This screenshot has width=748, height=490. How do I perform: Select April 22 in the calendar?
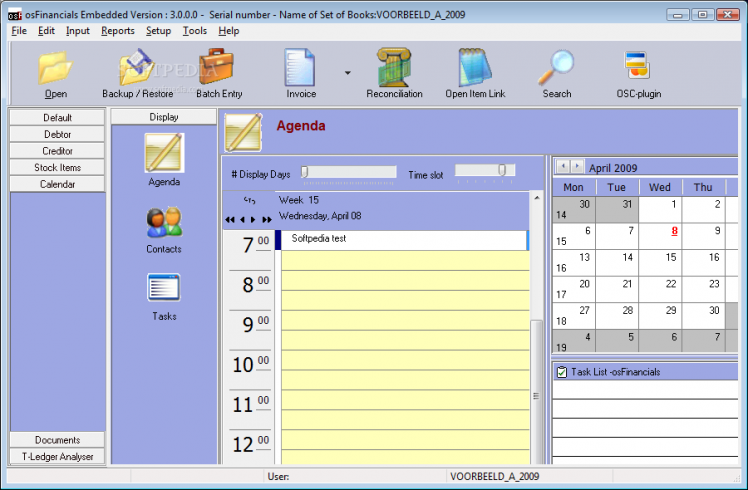(x=660, y=289)
